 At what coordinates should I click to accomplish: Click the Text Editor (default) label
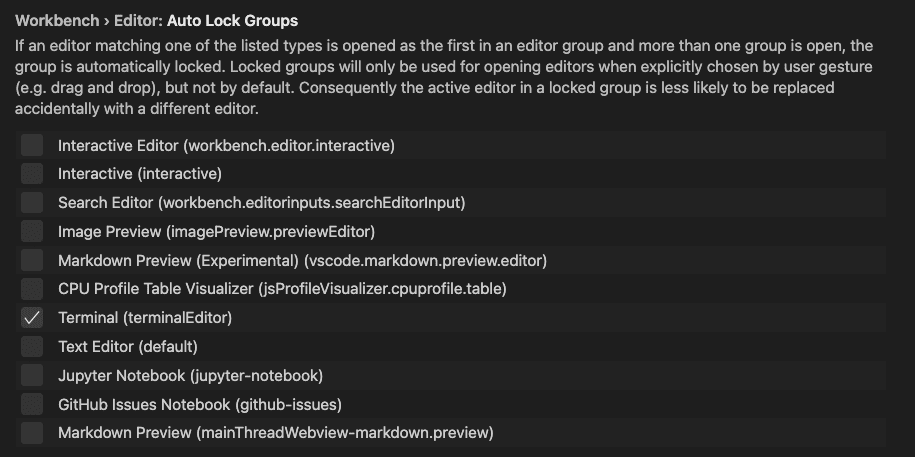(128, 347)
